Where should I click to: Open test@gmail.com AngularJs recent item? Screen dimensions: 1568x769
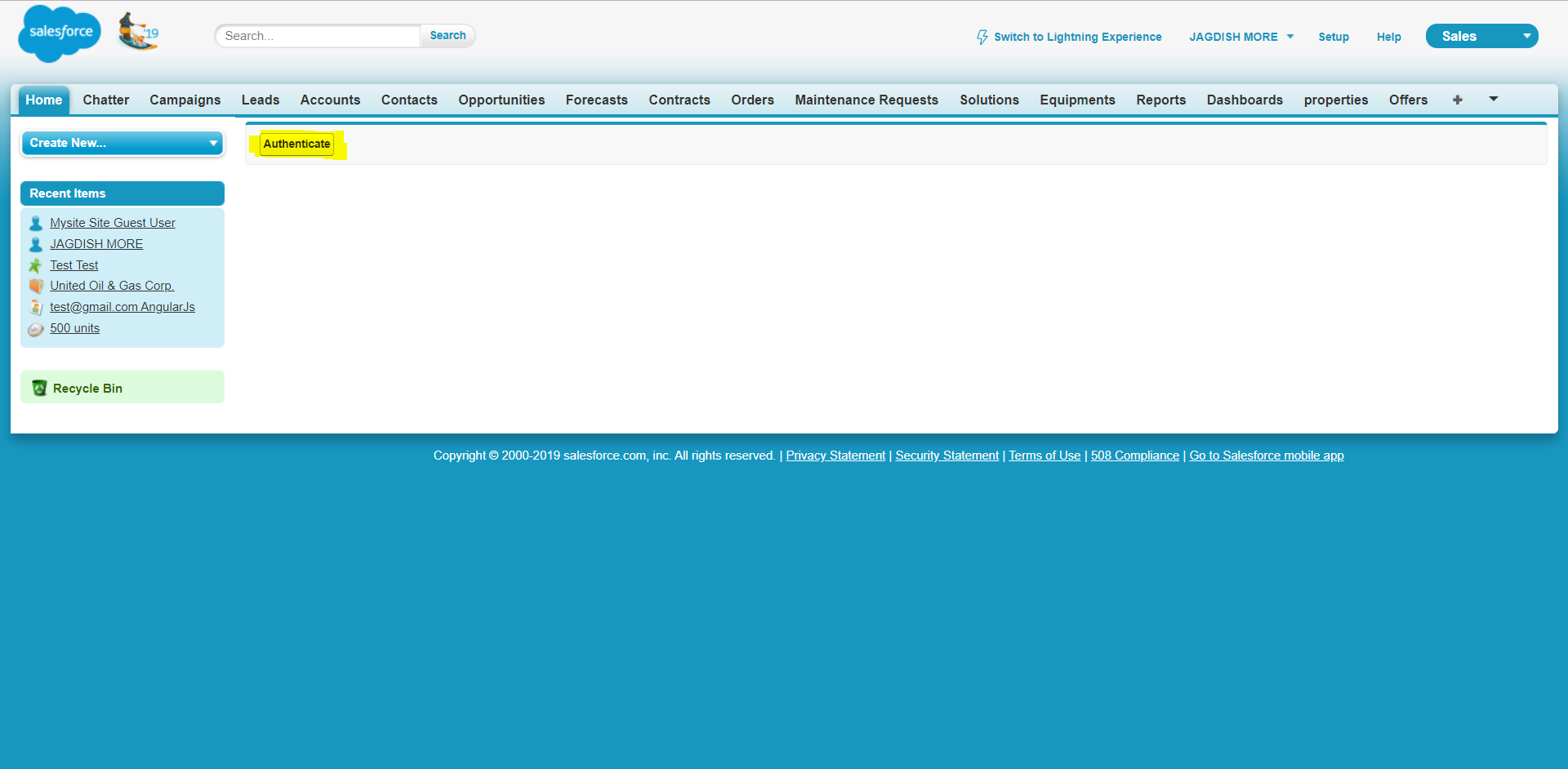pyautogui.click(x=122, y=307)
